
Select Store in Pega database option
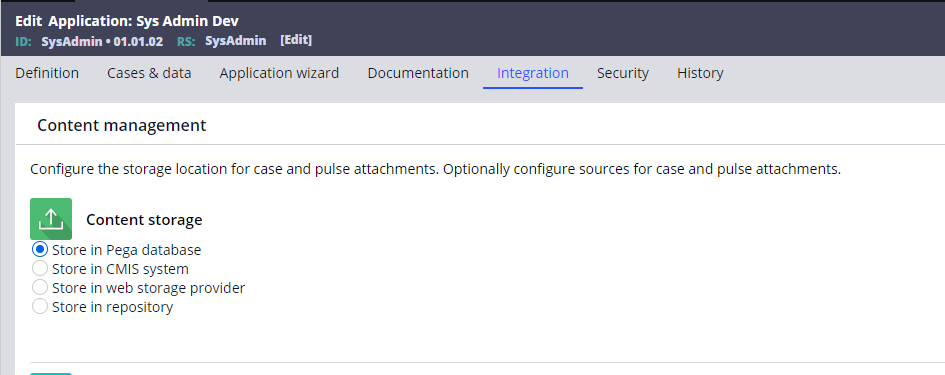(x=40, y=249)
